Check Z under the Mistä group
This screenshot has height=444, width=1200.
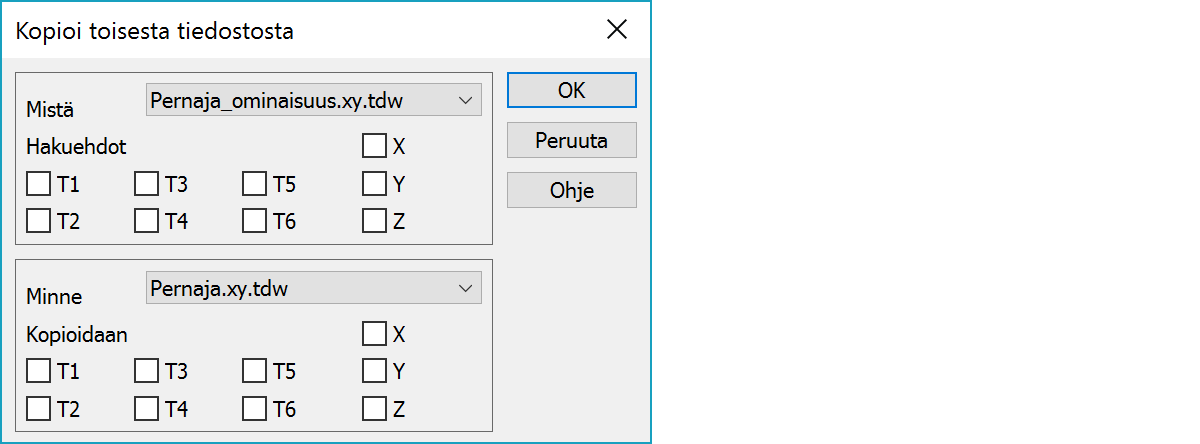coord(374,221)
